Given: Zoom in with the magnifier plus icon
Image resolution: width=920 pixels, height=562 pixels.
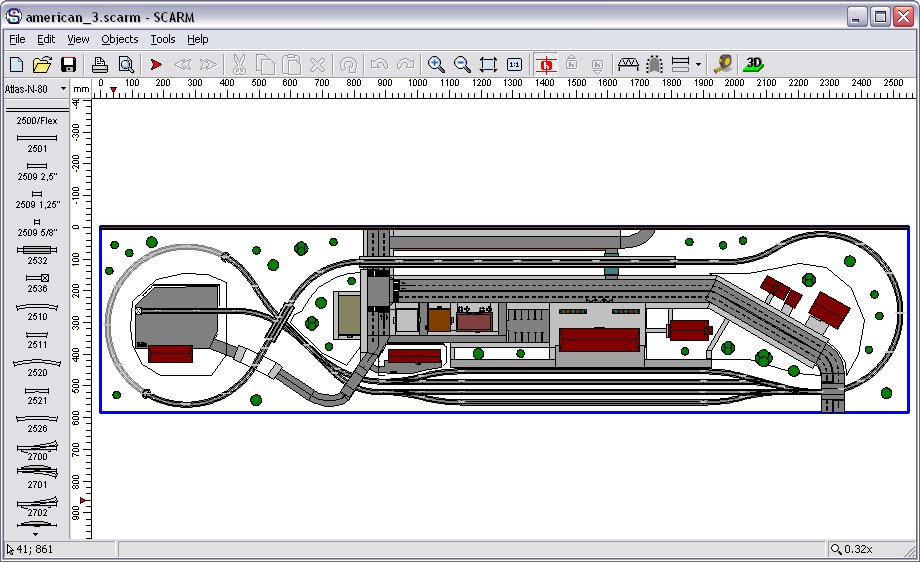Looking at the screenshot, I should [436, 64].
